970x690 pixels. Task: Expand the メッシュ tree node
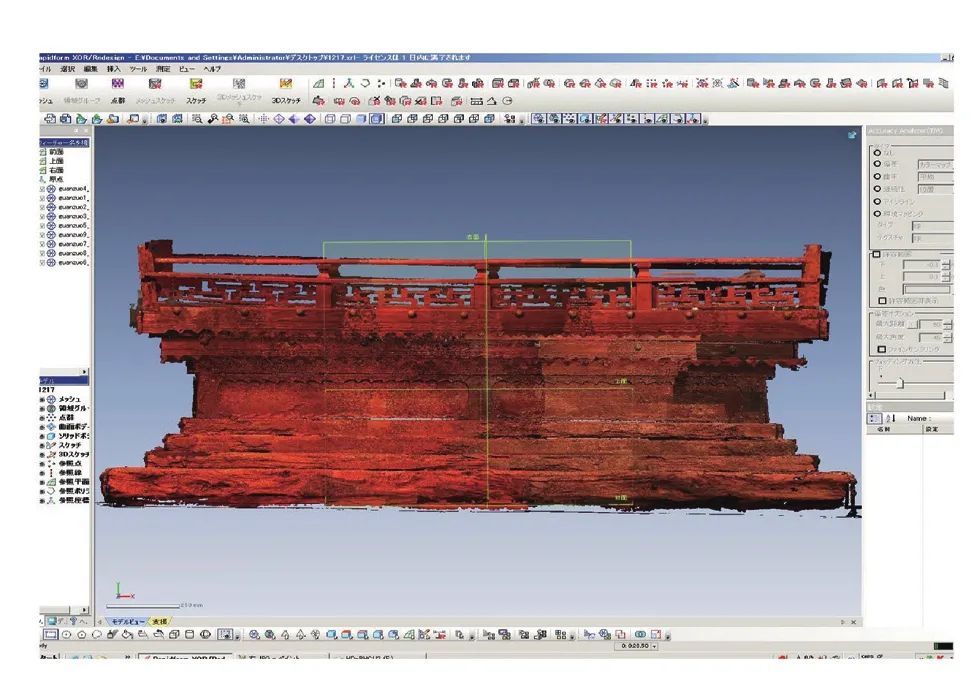point(42,400)
